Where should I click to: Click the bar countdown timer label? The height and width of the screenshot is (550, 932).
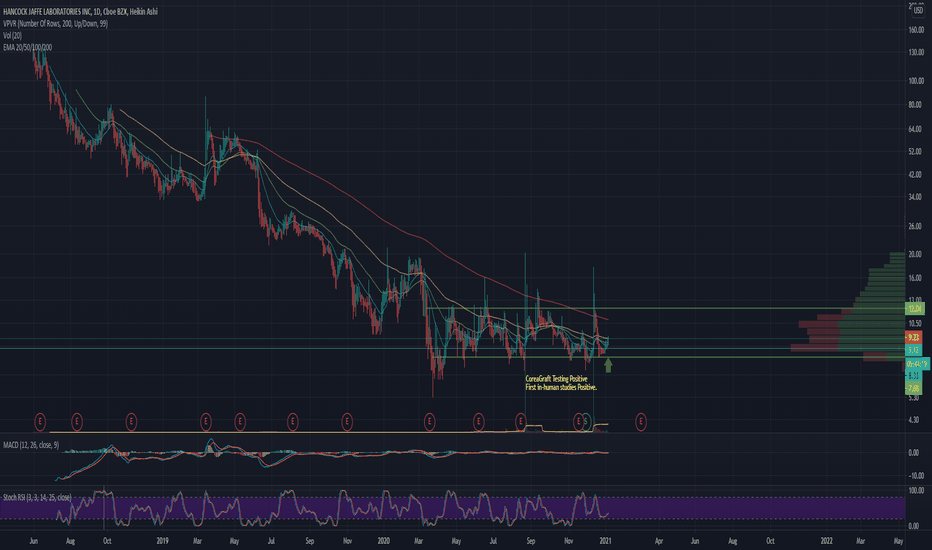click(x=917, y=363)
